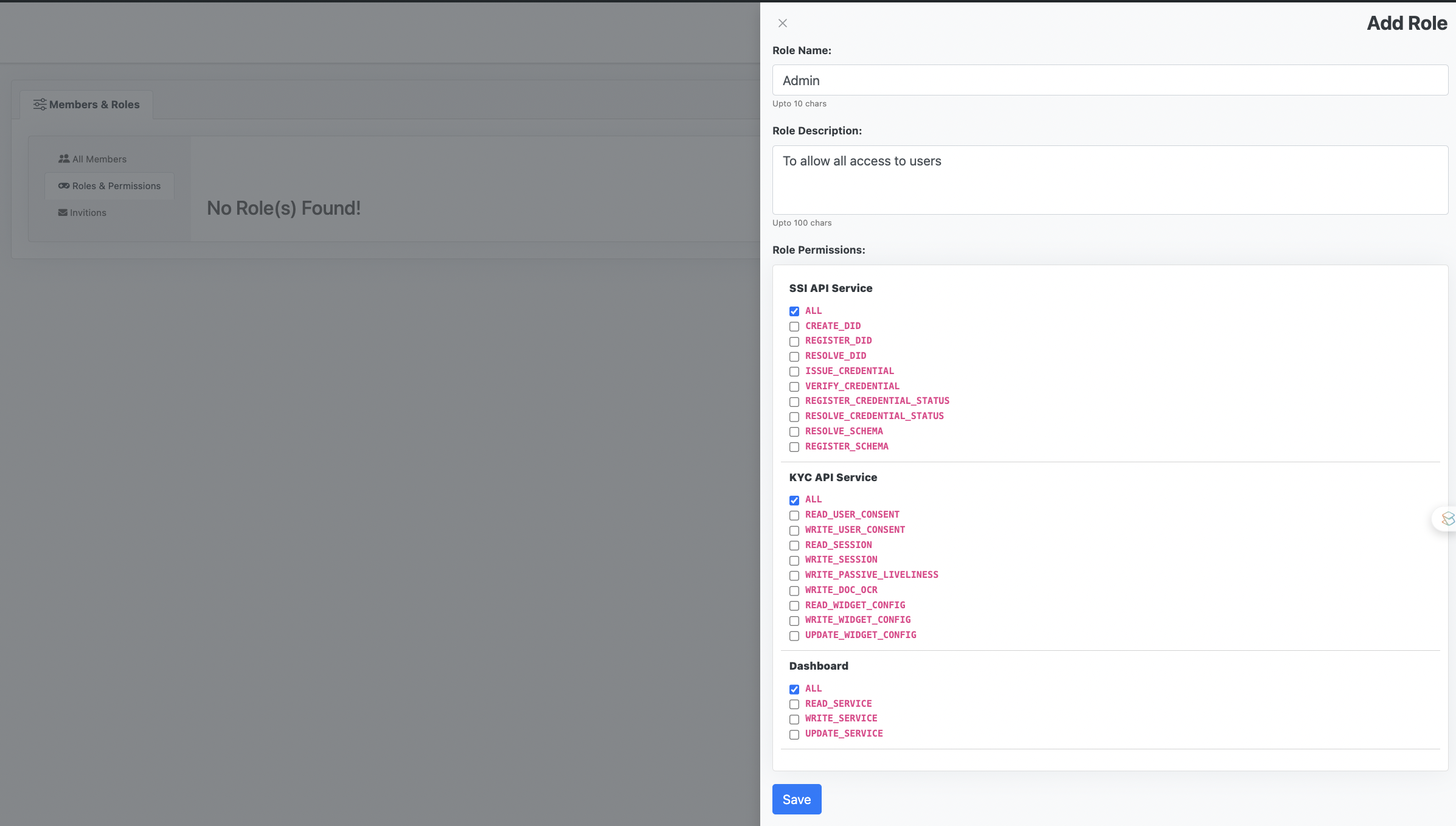Click the All Members people icon
The height and width of the screenshot is (826, 1456).
(x=64, y=159)
